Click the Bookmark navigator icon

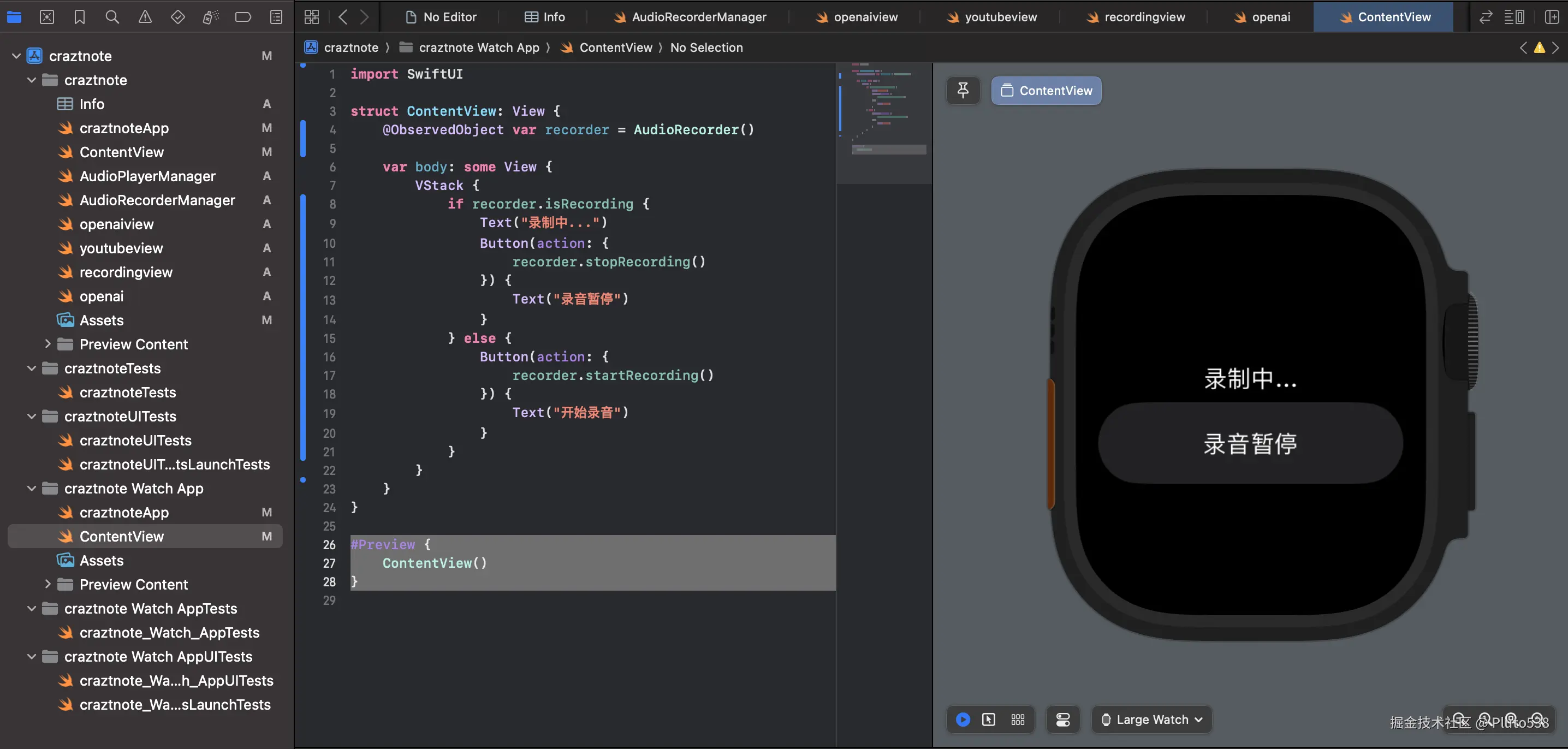pos(79,17)
